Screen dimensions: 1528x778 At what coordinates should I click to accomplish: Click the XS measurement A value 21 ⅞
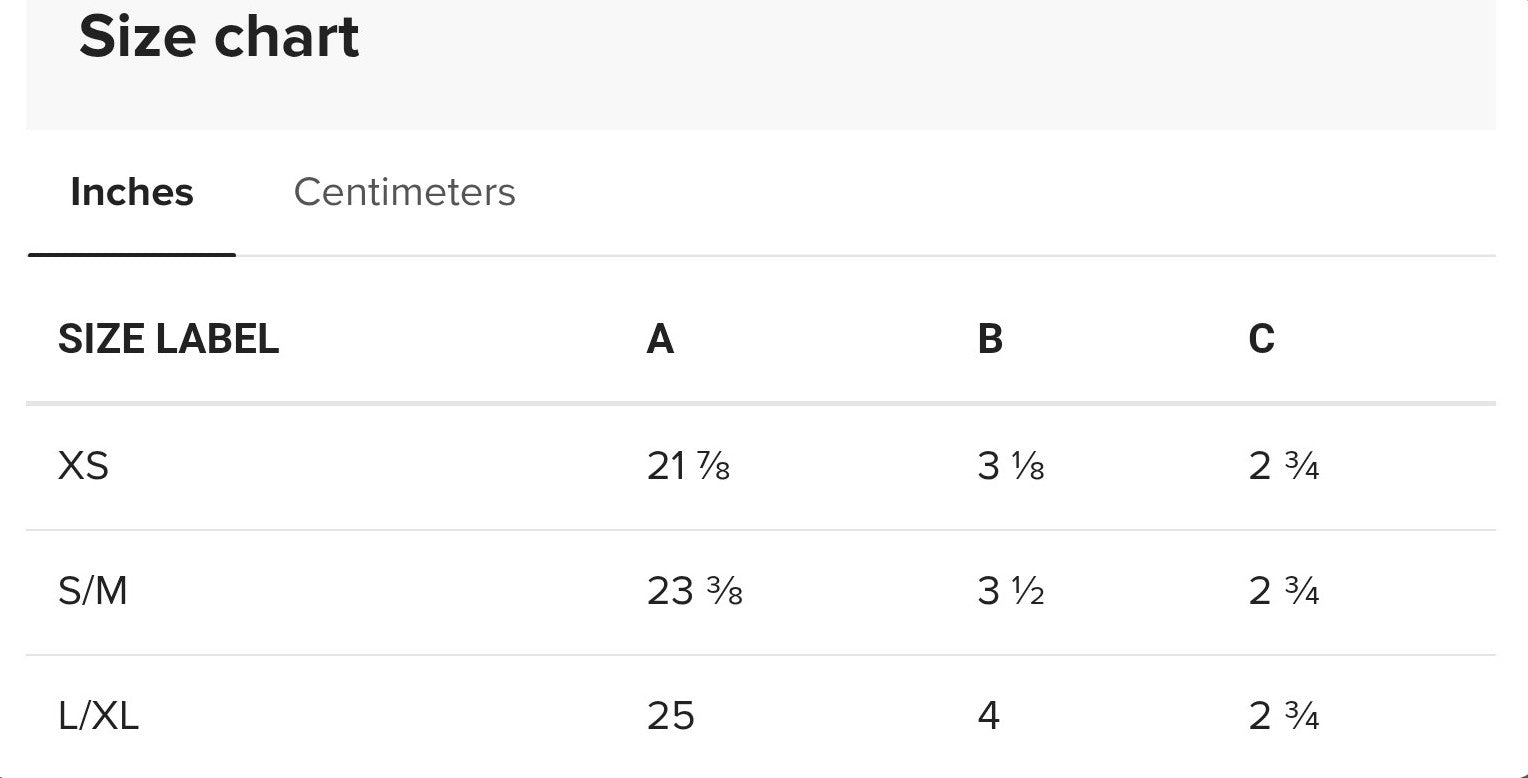click(688, 466)
